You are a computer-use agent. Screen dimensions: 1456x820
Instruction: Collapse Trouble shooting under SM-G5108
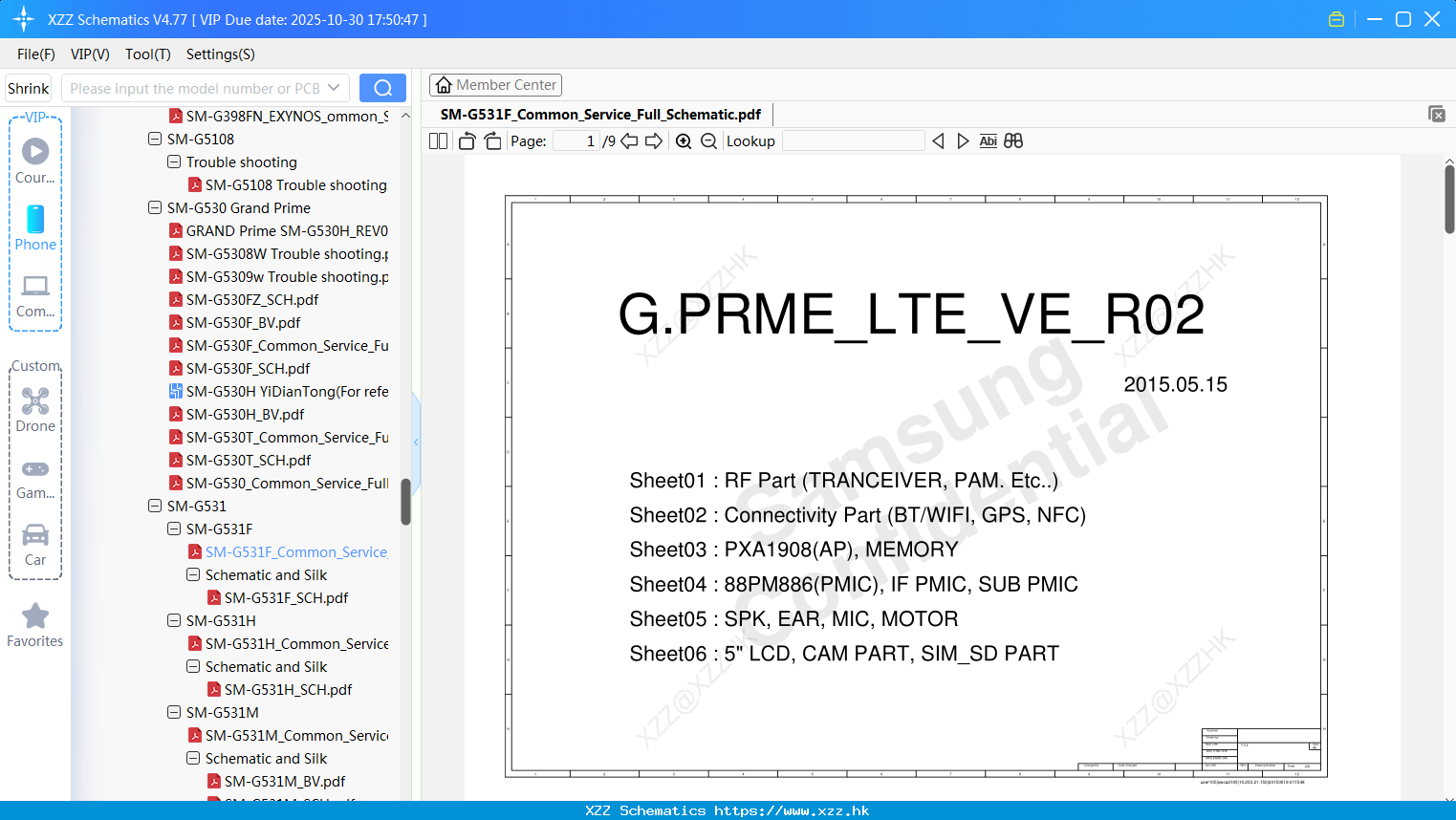pyautogui.click(x=174, y=162)
